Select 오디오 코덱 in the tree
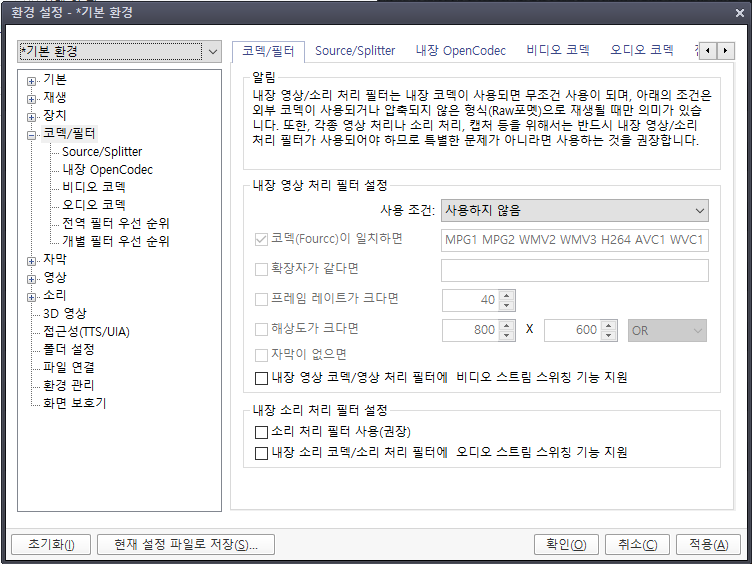752x564 pixels. (x=94, y=205)
